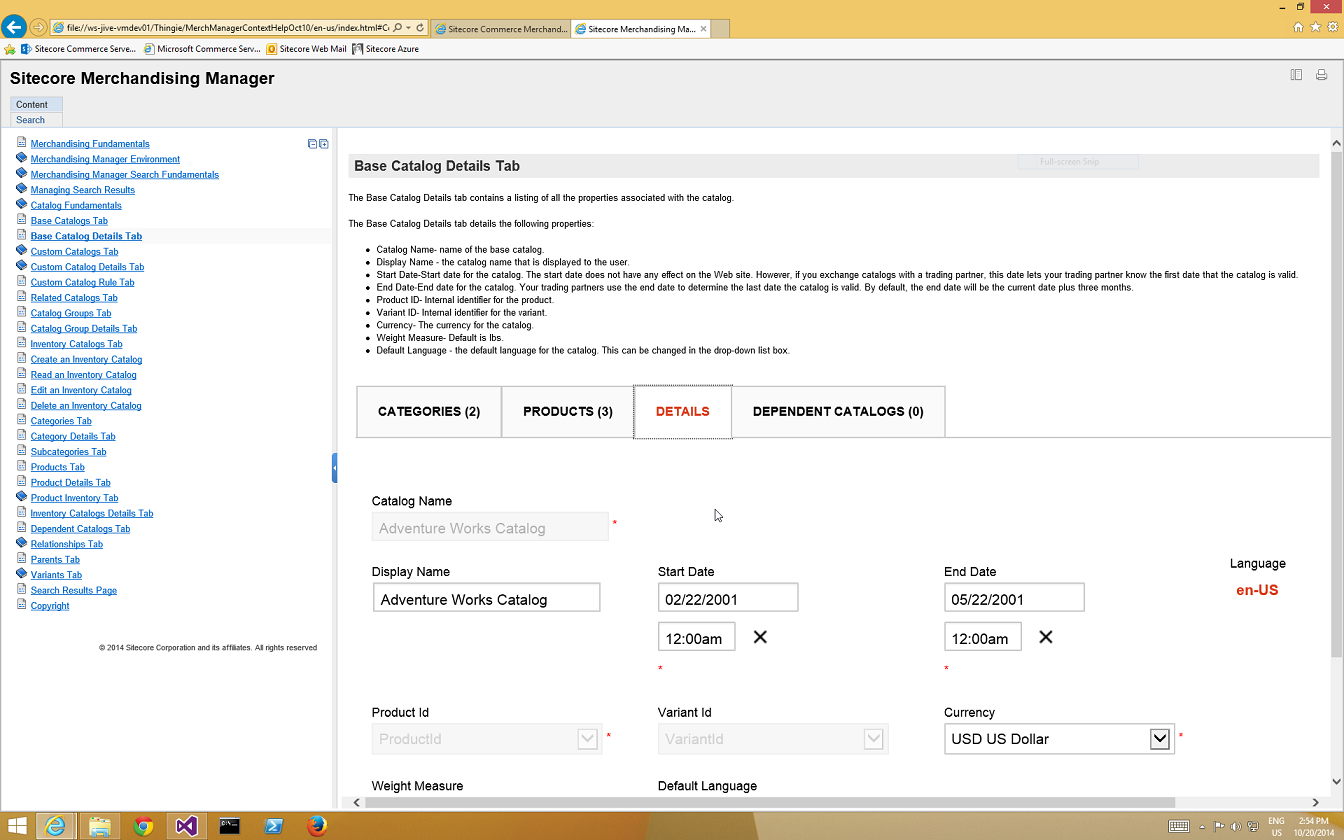Expand all table of contents entries
This screenshot has height=840, width=1344.
click(323, 144)
